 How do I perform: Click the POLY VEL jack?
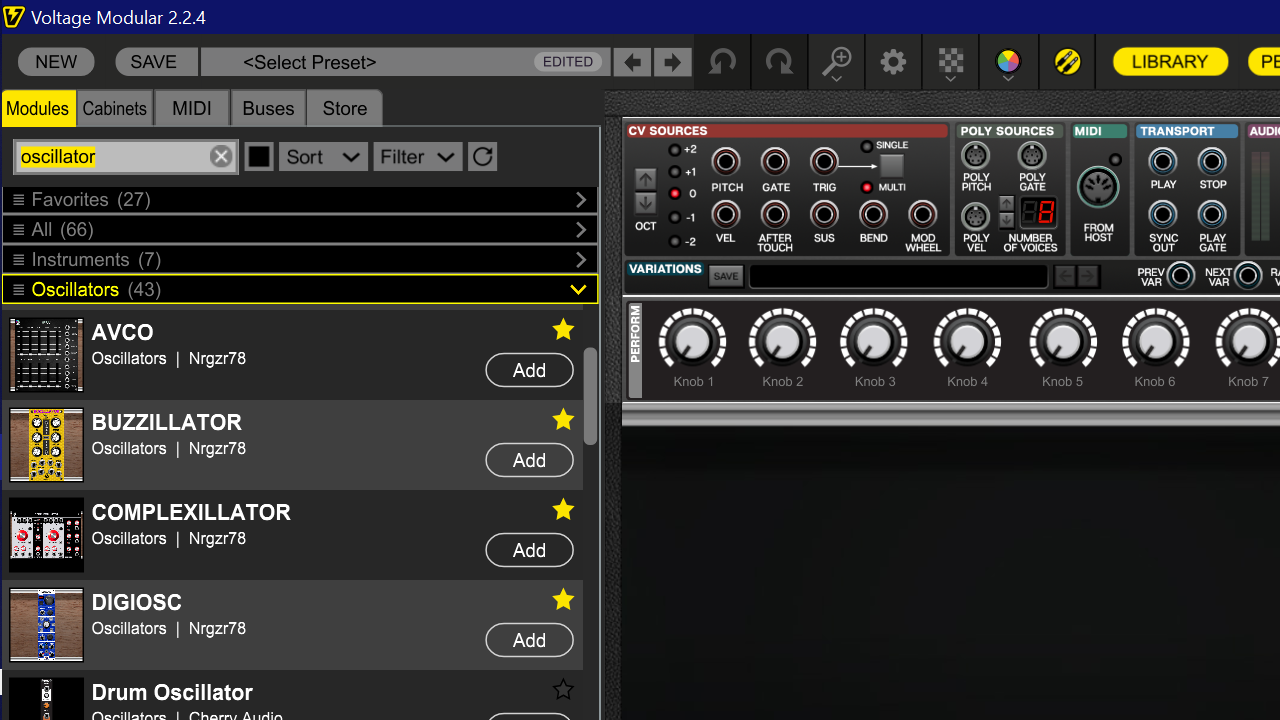[976, 217]
